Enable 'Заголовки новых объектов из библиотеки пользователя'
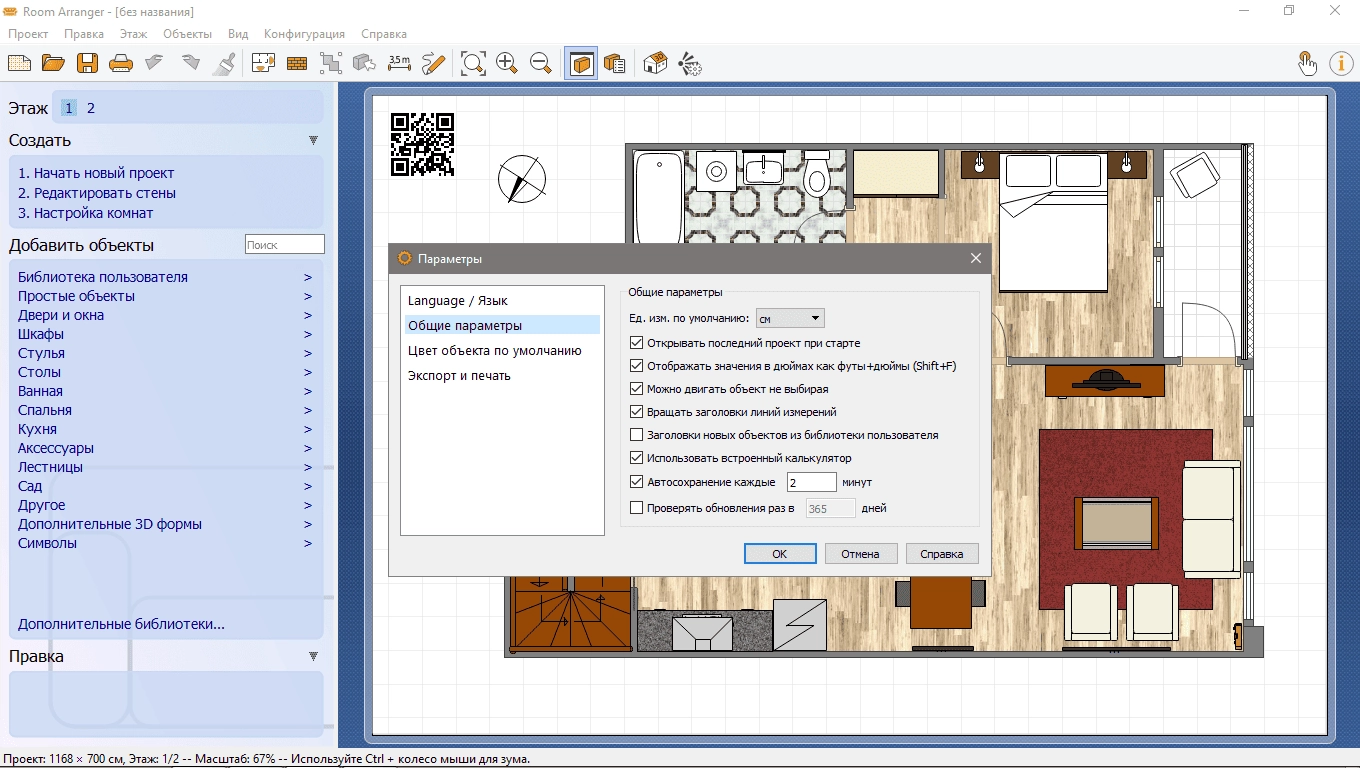The image size is (1360, 768). click(637, 435)
